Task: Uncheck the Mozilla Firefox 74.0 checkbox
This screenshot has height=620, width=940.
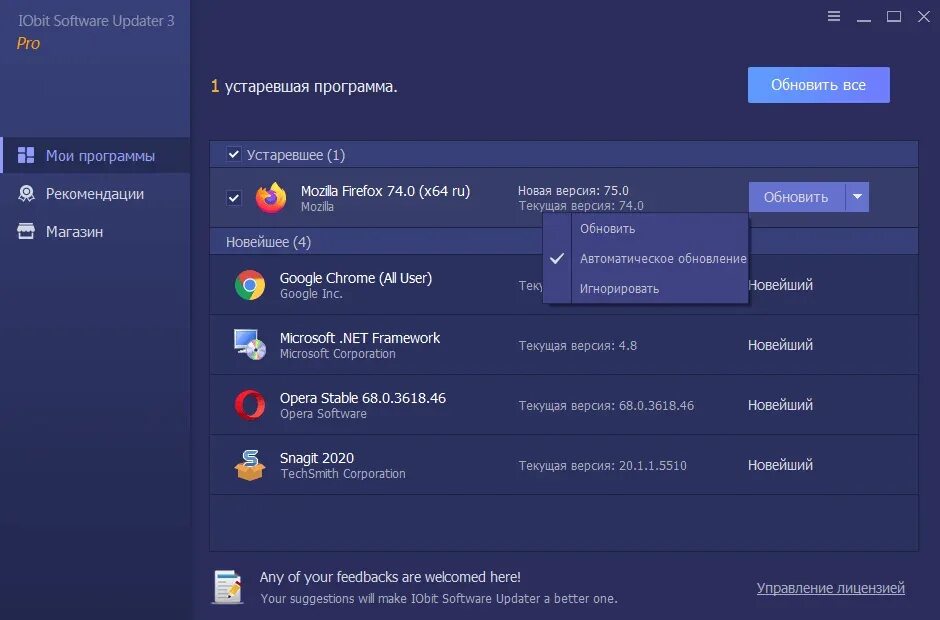Action: [234, 198]
